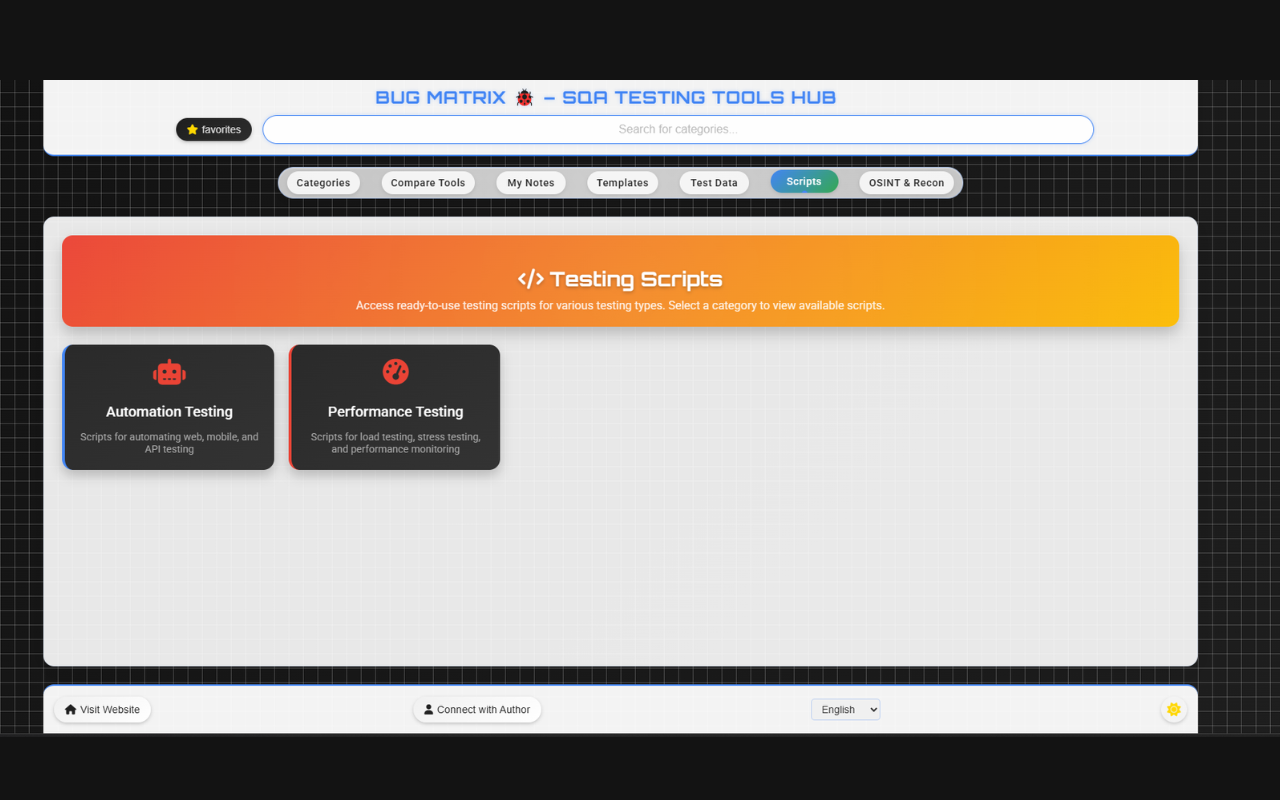This screenshot has width=1280, height=800.
Task: Toggle the sun theme switch
Action: click(1173, 710)
